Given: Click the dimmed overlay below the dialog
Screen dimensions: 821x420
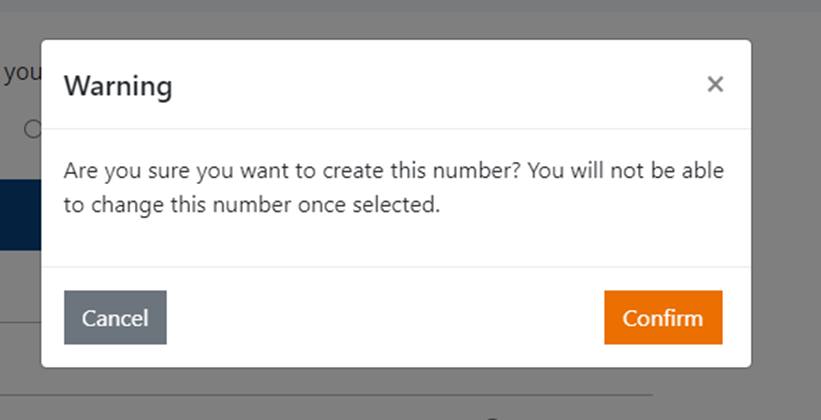Looking at the screenshot, I should coord(400,395).
